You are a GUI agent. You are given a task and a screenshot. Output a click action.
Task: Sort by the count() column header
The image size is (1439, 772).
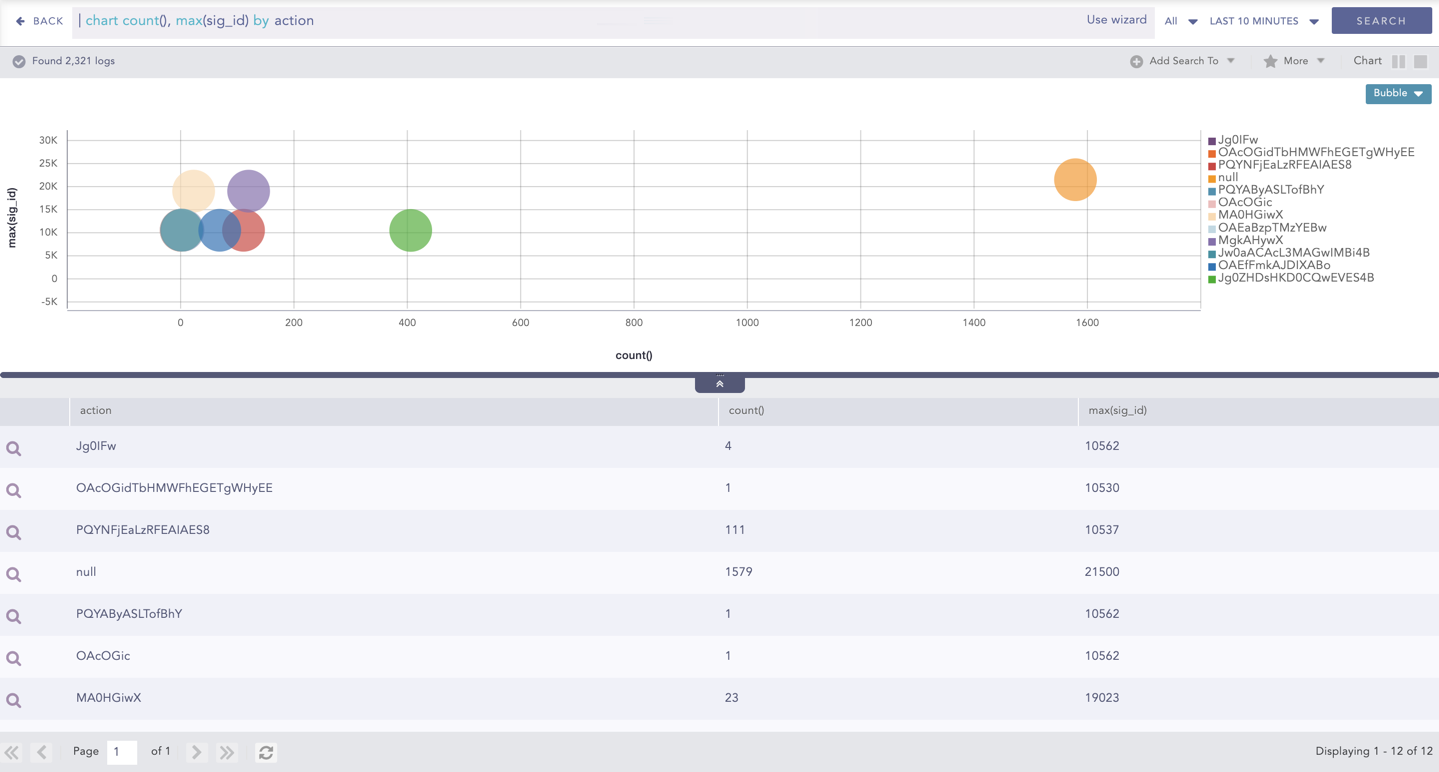746,411
